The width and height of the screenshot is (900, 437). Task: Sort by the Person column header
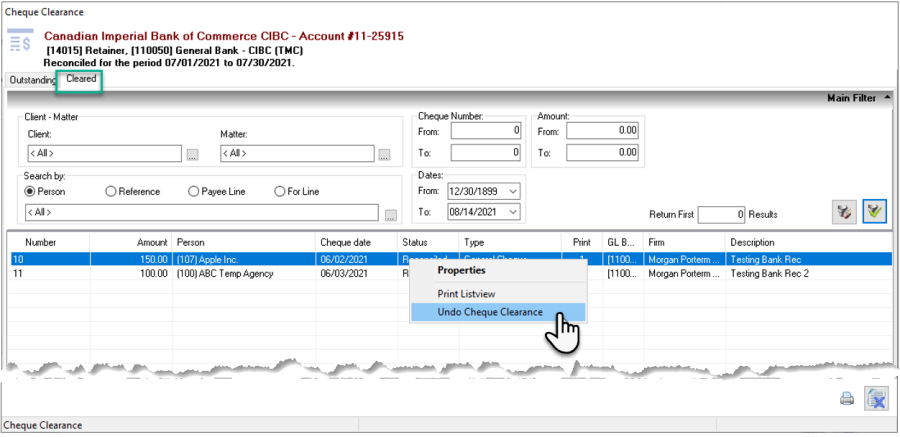point(245,242)
